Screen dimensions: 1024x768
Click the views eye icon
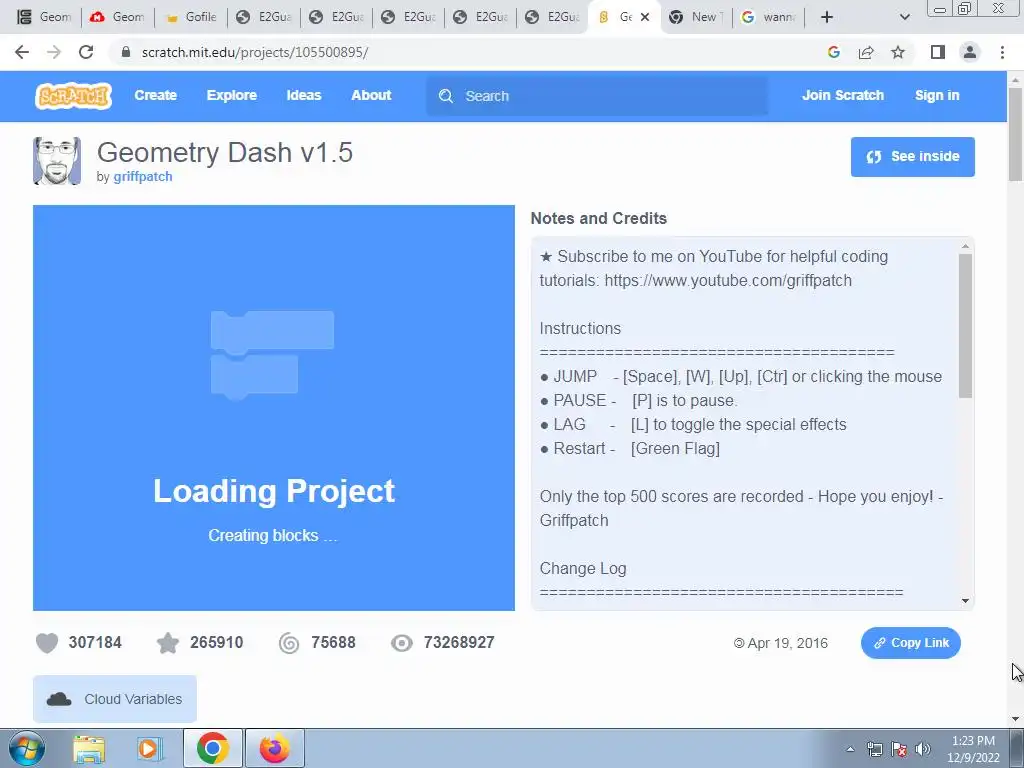(x=402, y=643)
